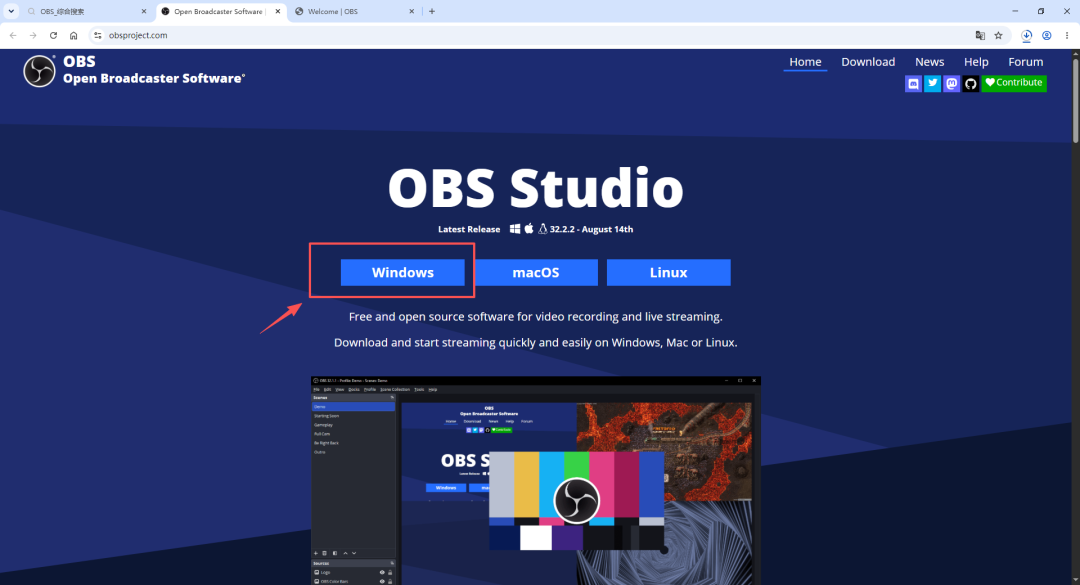1080x585 pixels.
Task: Click the 32.2.2 - August 14th release text
Action: [591, 229]
